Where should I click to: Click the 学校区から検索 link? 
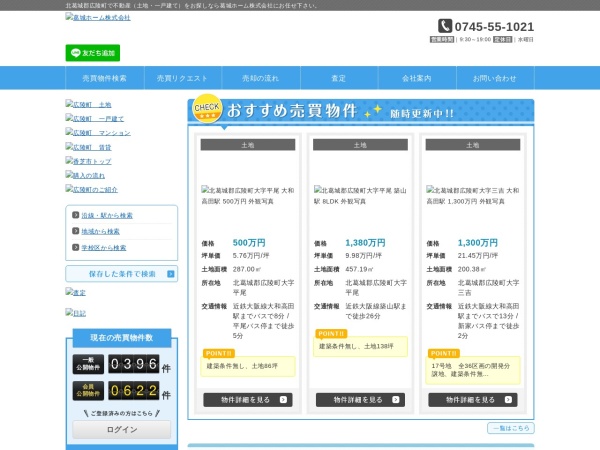pos(104,248)
